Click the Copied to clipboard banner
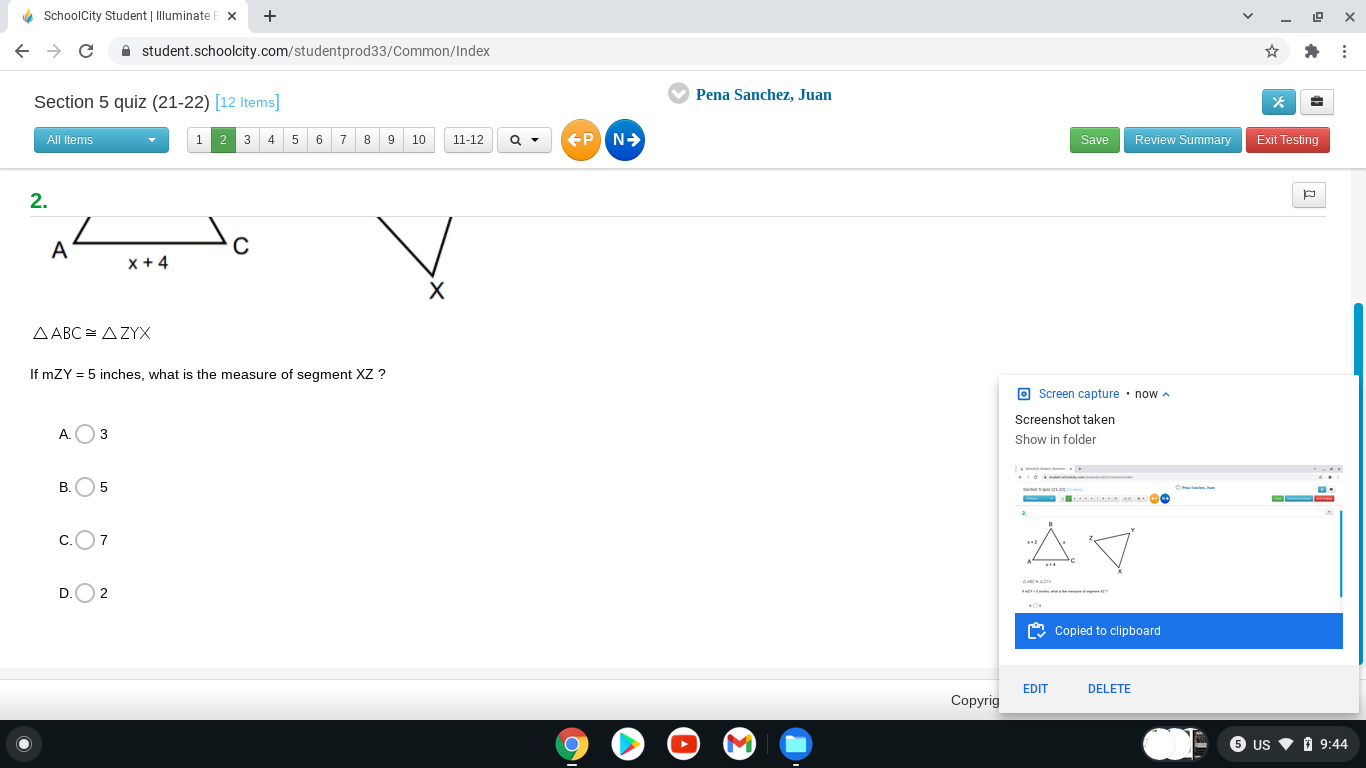 pyautogui.click(x=1179, y=631)
